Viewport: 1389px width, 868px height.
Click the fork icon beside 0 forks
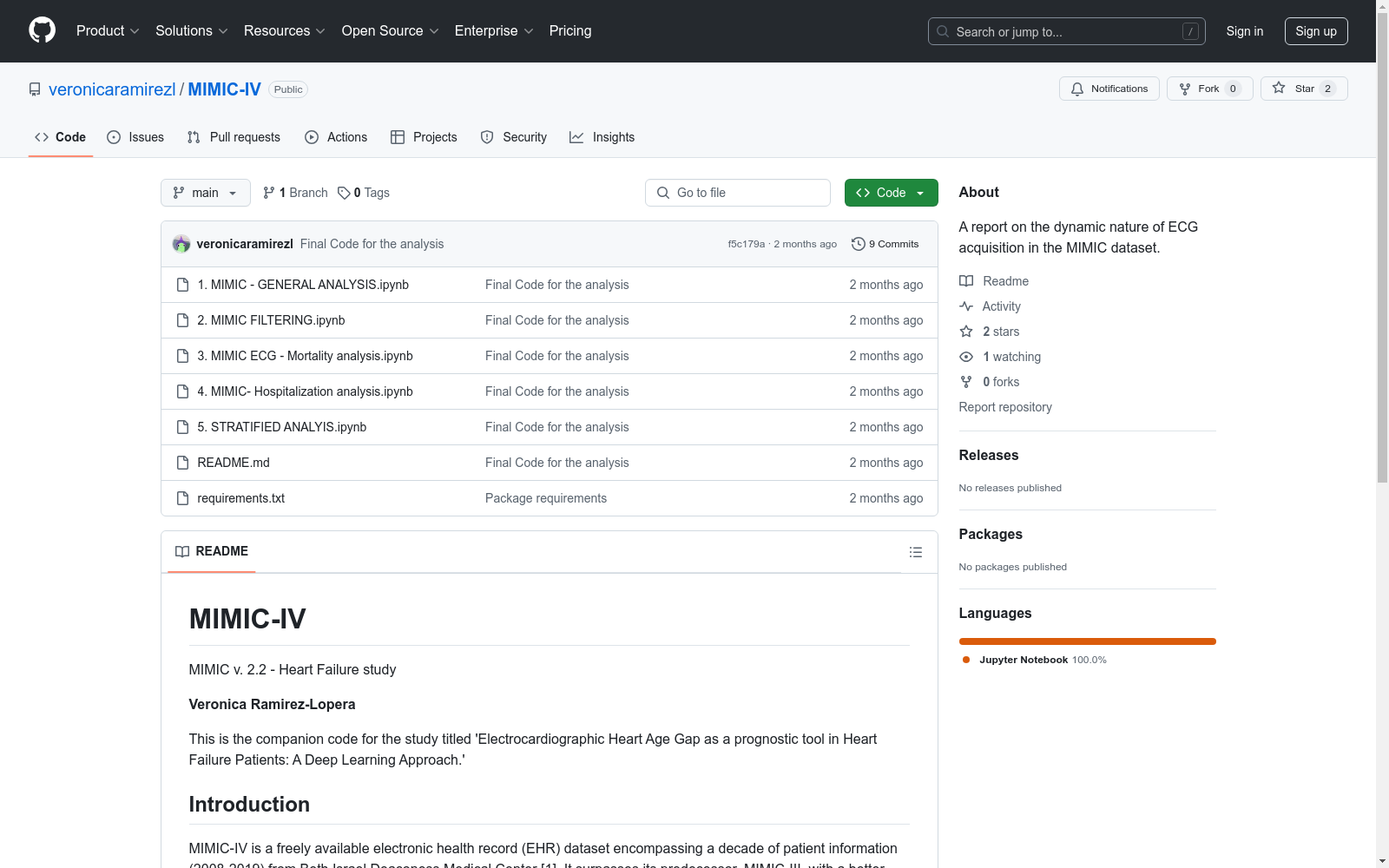click(x=966, y=382)
